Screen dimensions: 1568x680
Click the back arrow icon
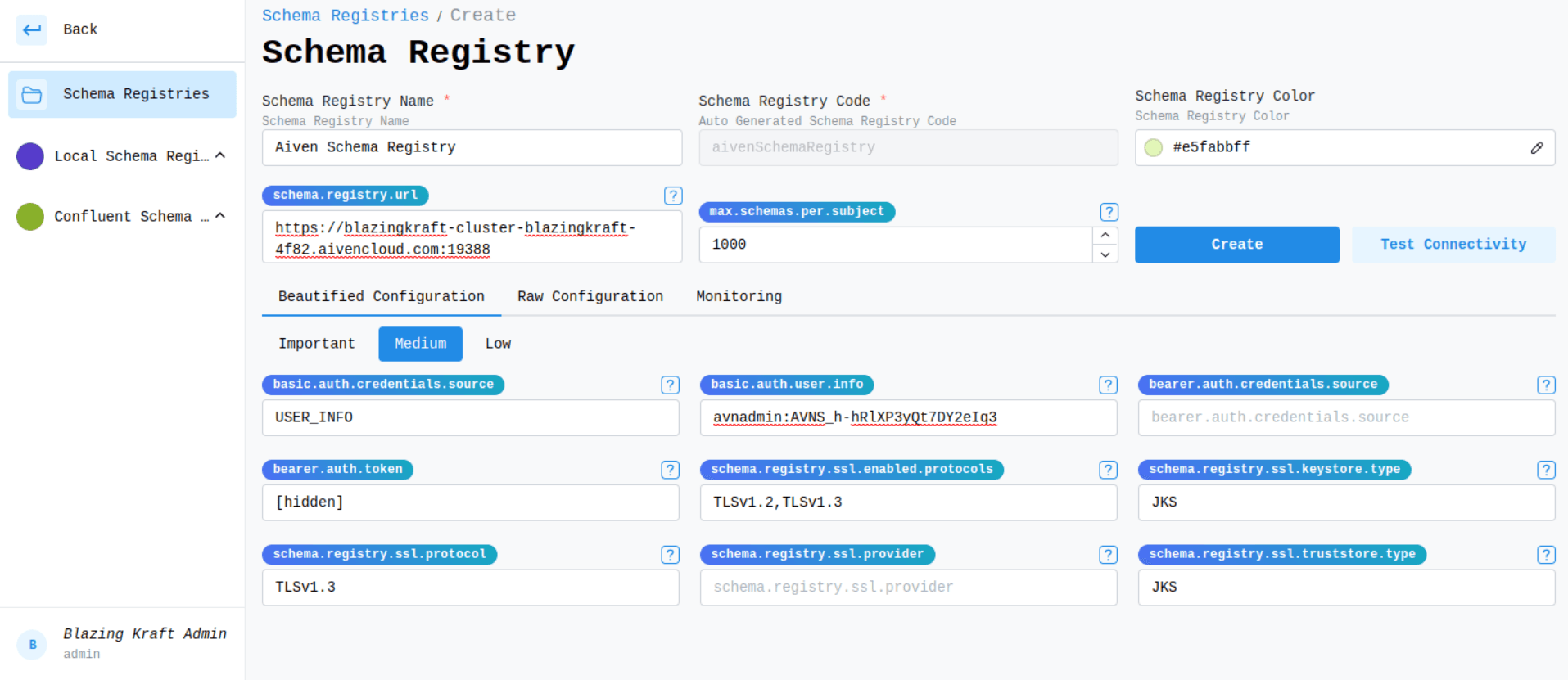tap(32, 30)
